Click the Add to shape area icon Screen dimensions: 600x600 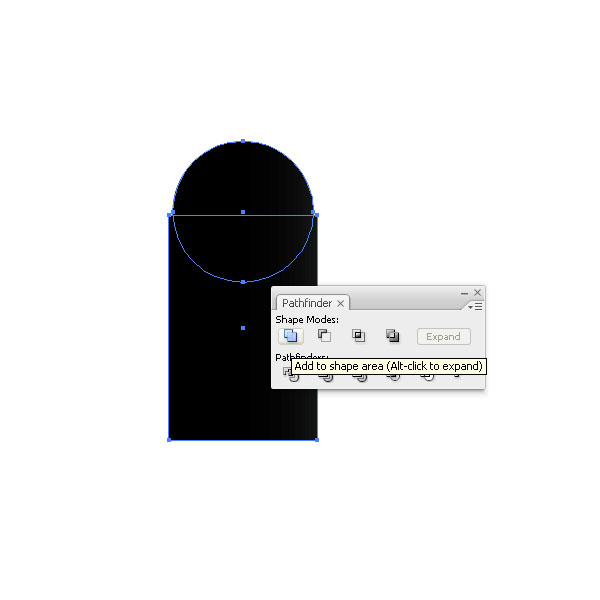point(291,336)
